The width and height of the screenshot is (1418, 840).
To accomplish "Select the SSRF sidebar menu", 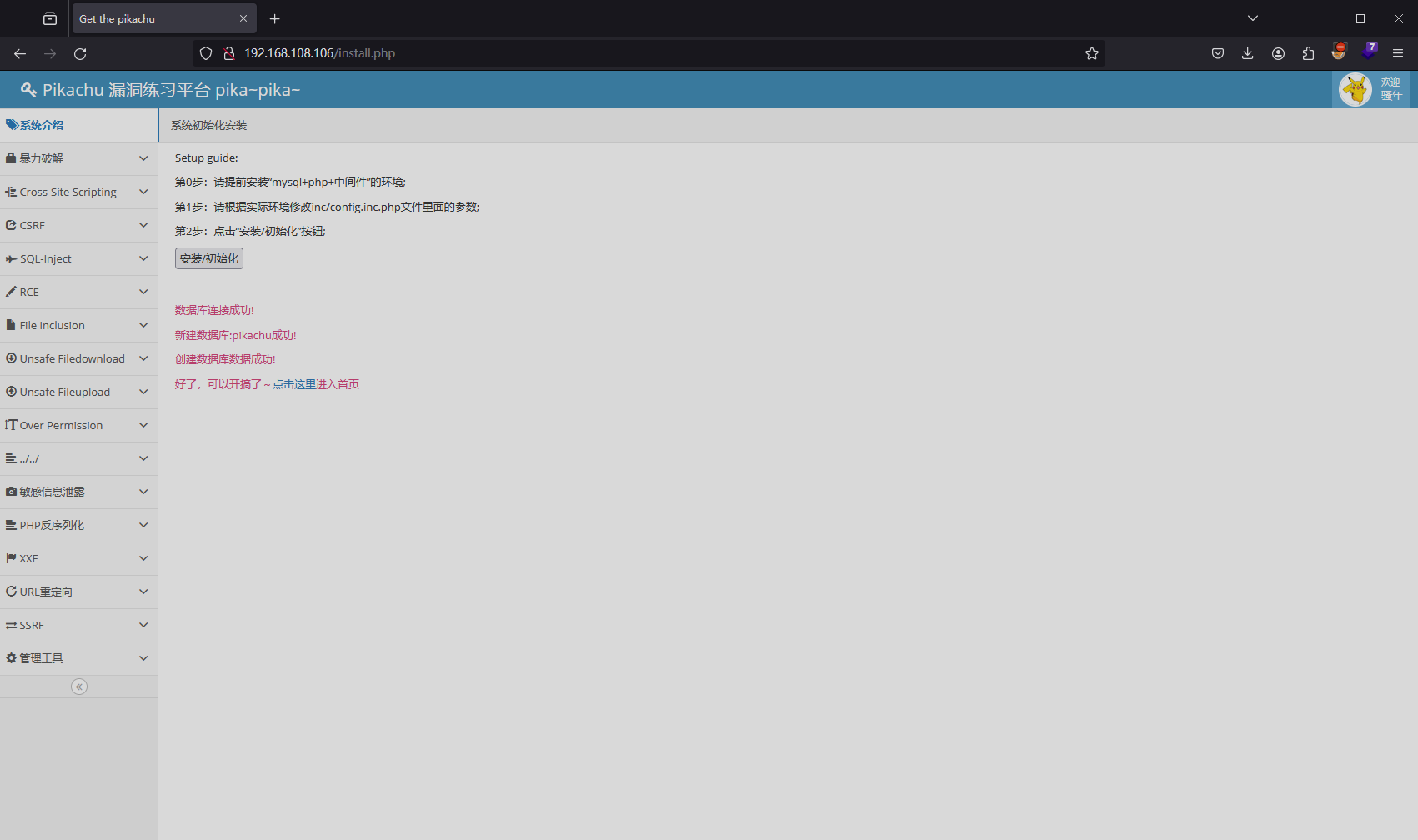I will coord(78,625).
